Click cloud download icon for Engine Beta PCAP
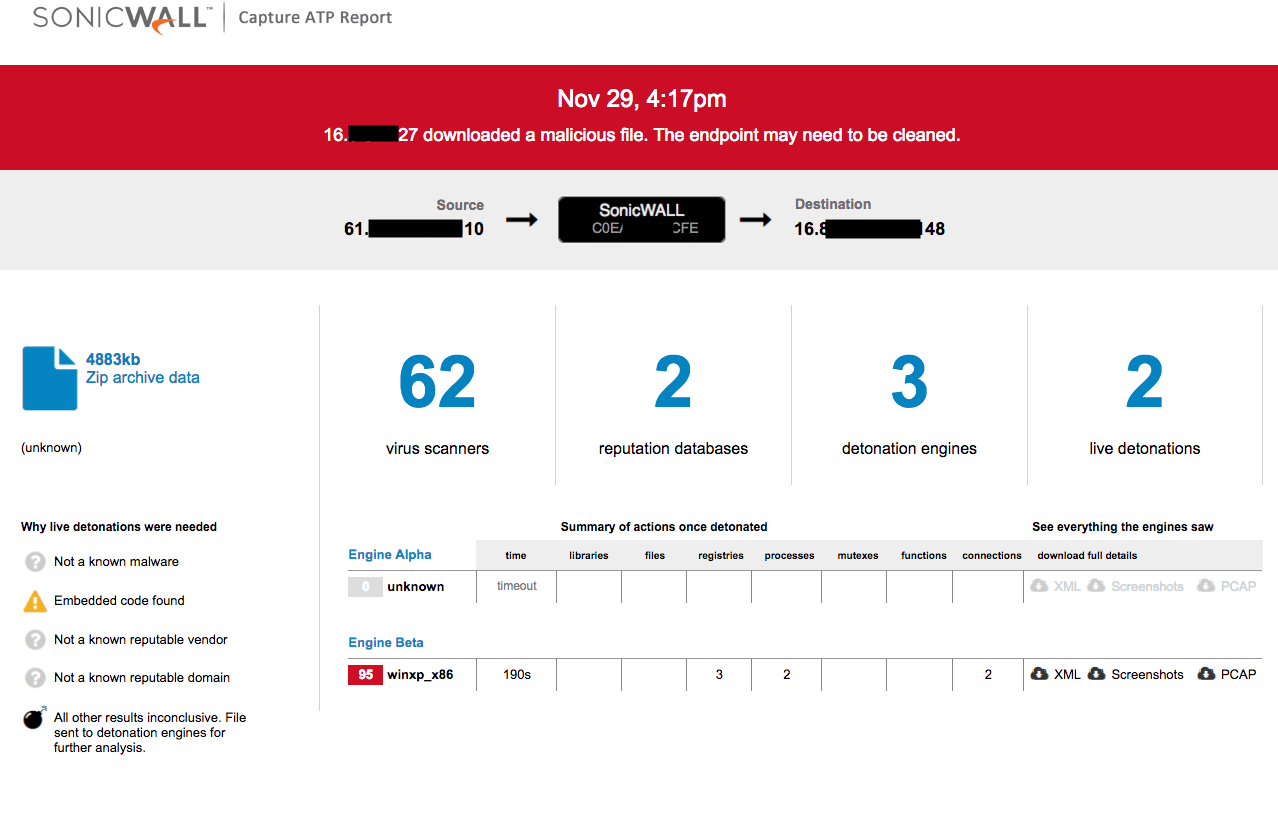The image size is (1278, 818). [x=1206, y=674]
